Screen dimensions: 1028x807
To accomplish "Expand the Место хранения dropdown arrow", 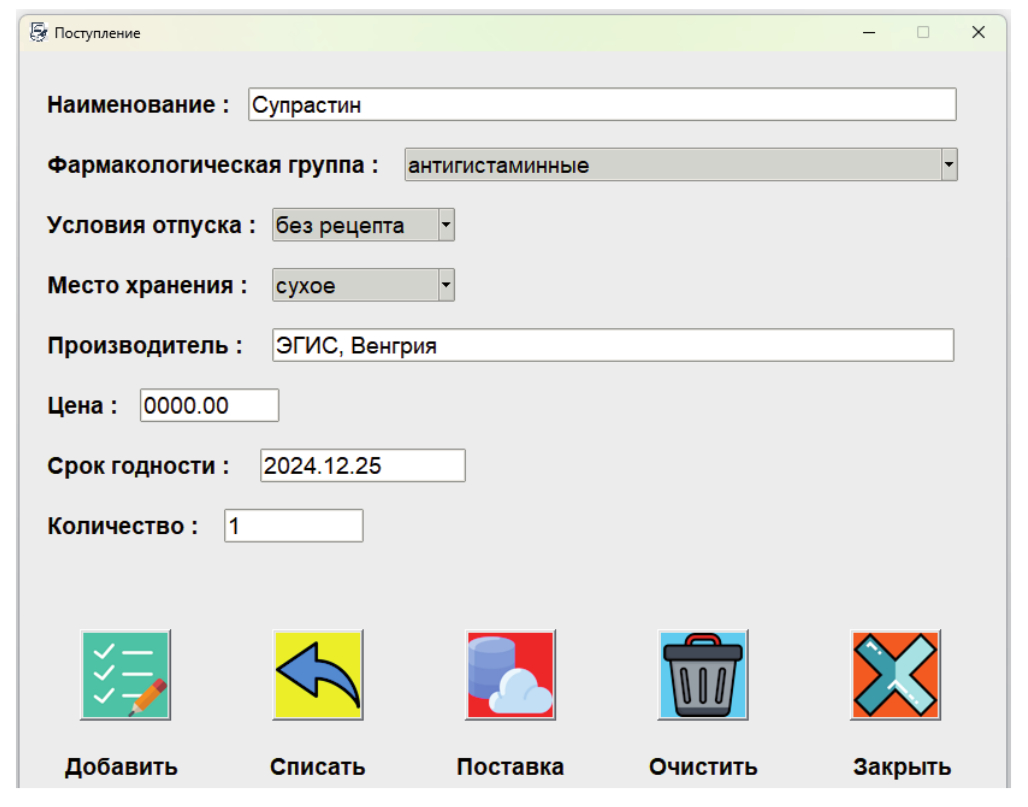I will [x=446, y=285].
